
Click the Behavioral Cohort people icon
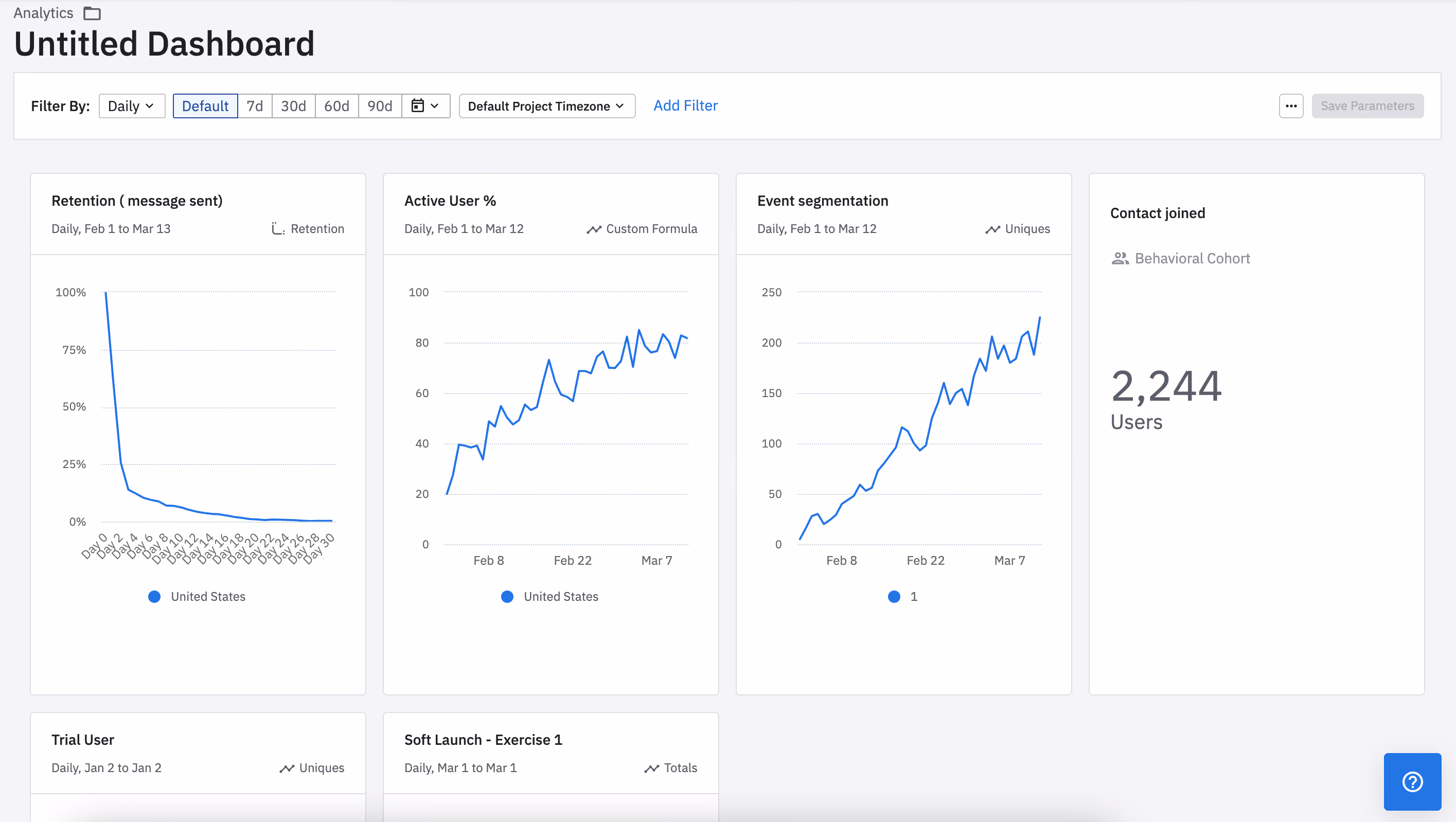[x=1120, y=258]
